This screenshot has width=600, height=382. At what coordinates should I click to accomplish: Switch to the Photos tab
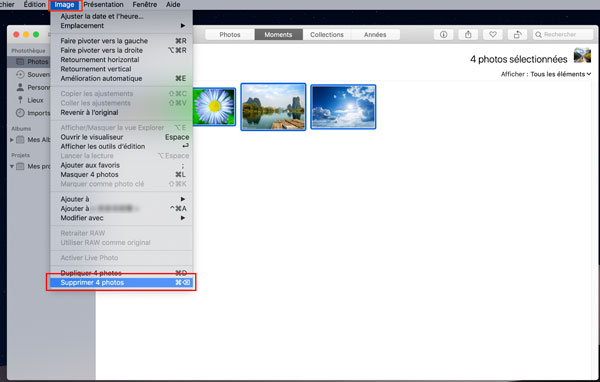[230, 34]
